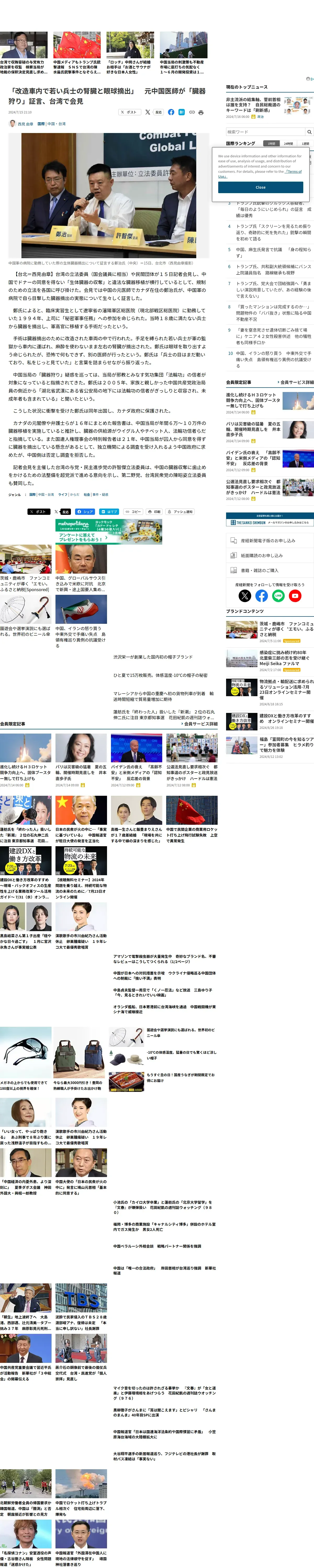
Task: Click bottom Facebook シェア button
Action: pyautogui.click(x=85, y=512)
